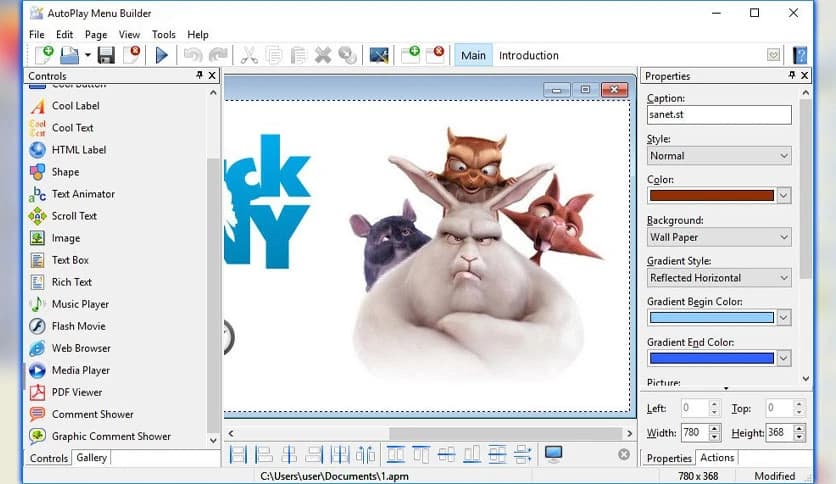Click the brown Color swatch
The height and width of the screenshot is (484, 836).
pyautogui.click(x=712, y=196)
